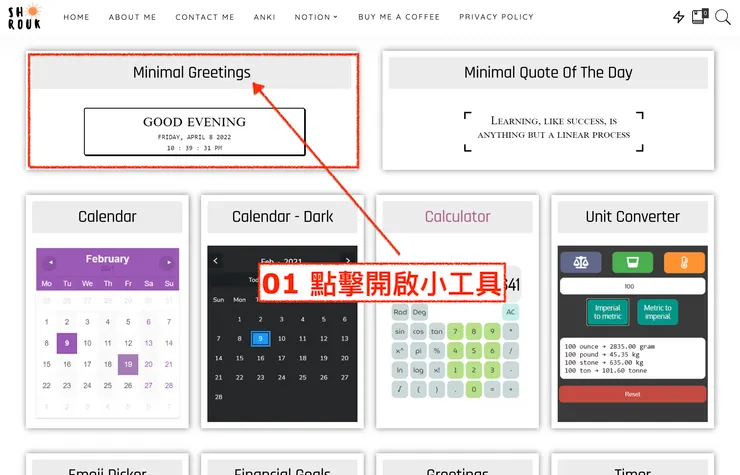Click the AC clear key
The width and height of the screenshot is (740, 475).
(x=510, y=312)
